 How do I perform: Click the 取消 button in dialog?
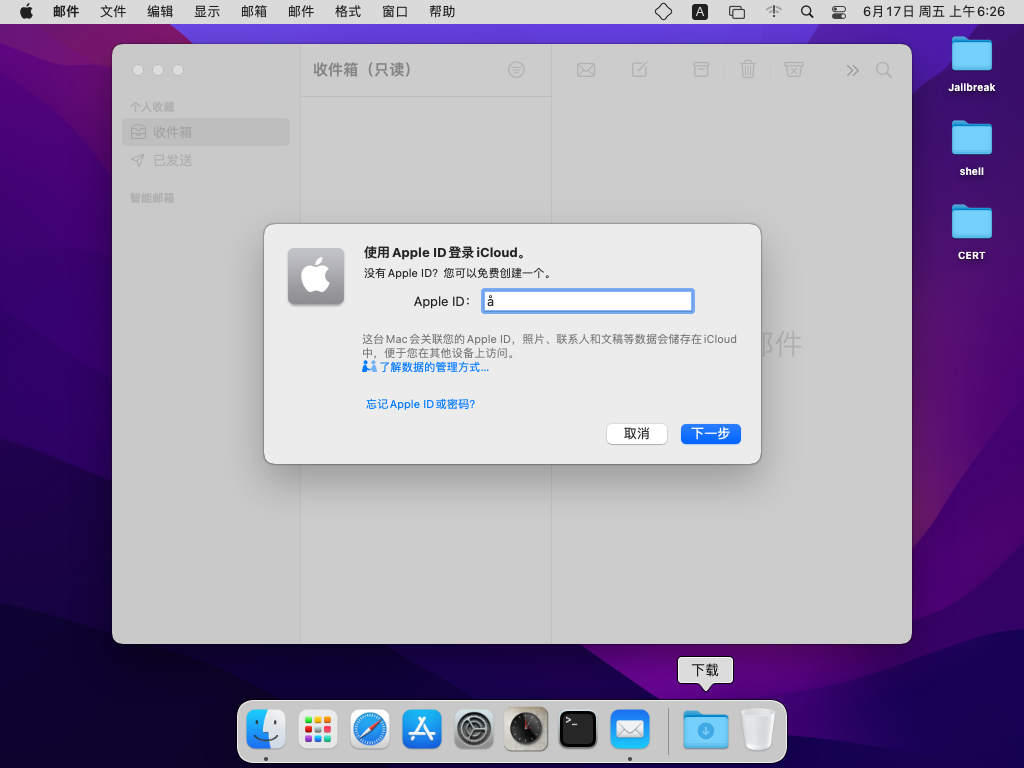point(637,434)
